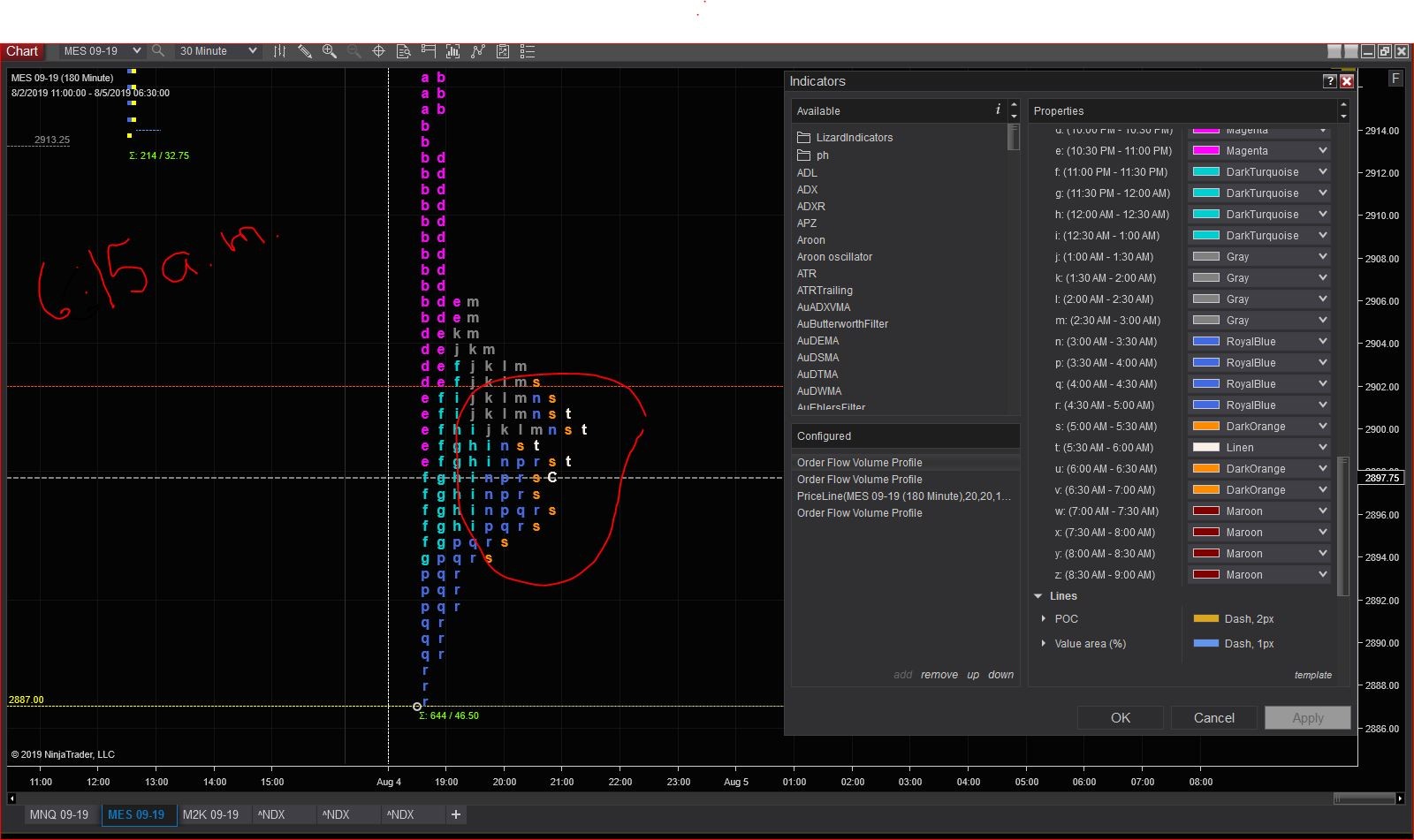Select the Aroon oscillator indicator
Image resolution: width=1414 pixels, height=840 pixels.
coord(834,257)
